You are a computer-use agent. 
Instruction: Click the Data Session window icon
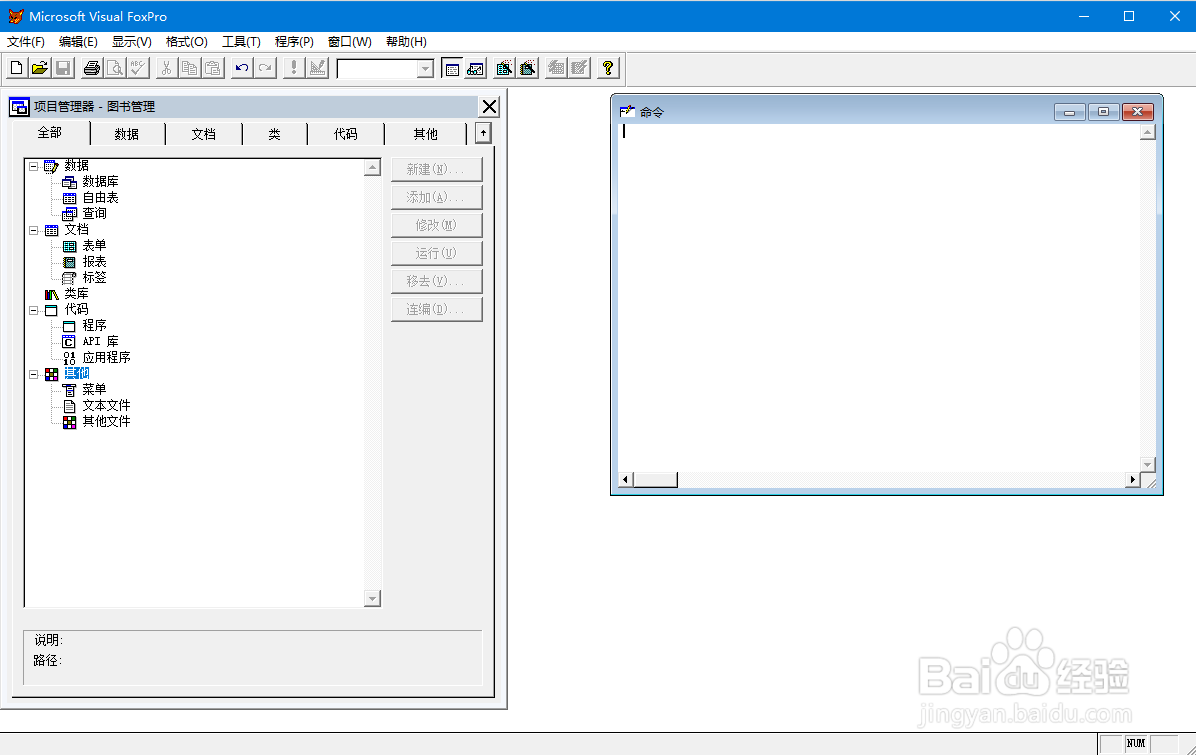coord(475,68)
